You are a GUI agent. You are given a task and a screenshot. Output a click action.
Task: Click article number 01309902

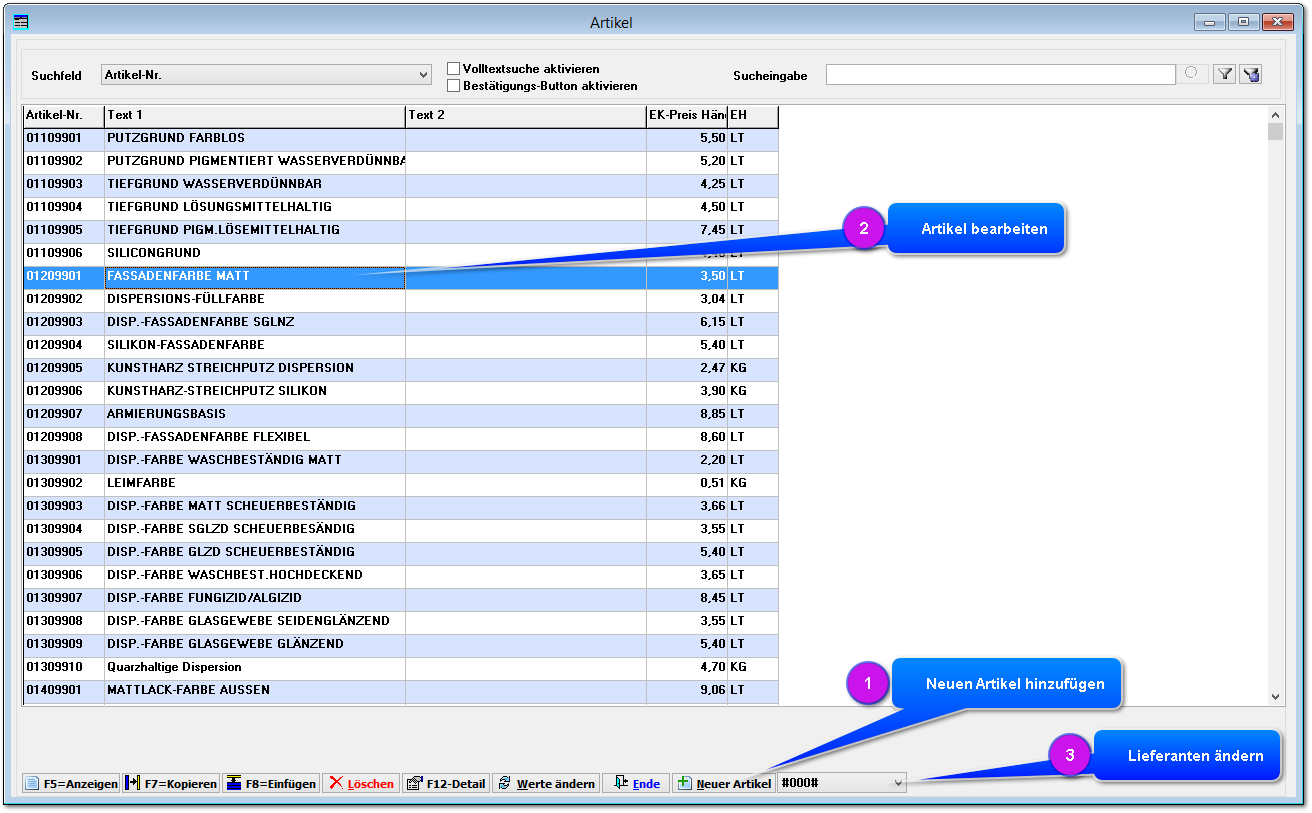(54, 483)
